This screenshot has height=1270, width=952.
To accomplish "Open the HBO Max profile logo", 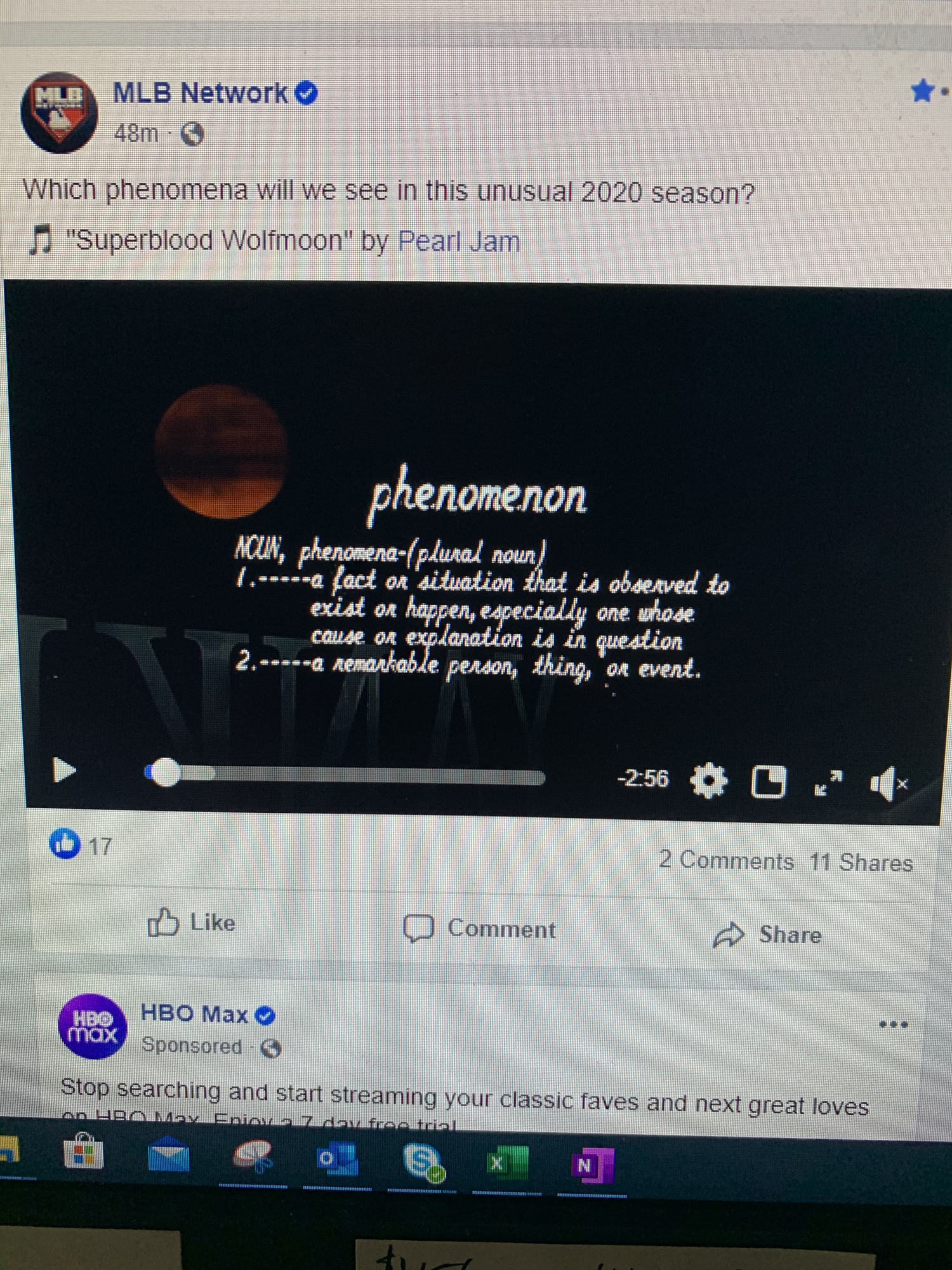I will (93, 1026).
